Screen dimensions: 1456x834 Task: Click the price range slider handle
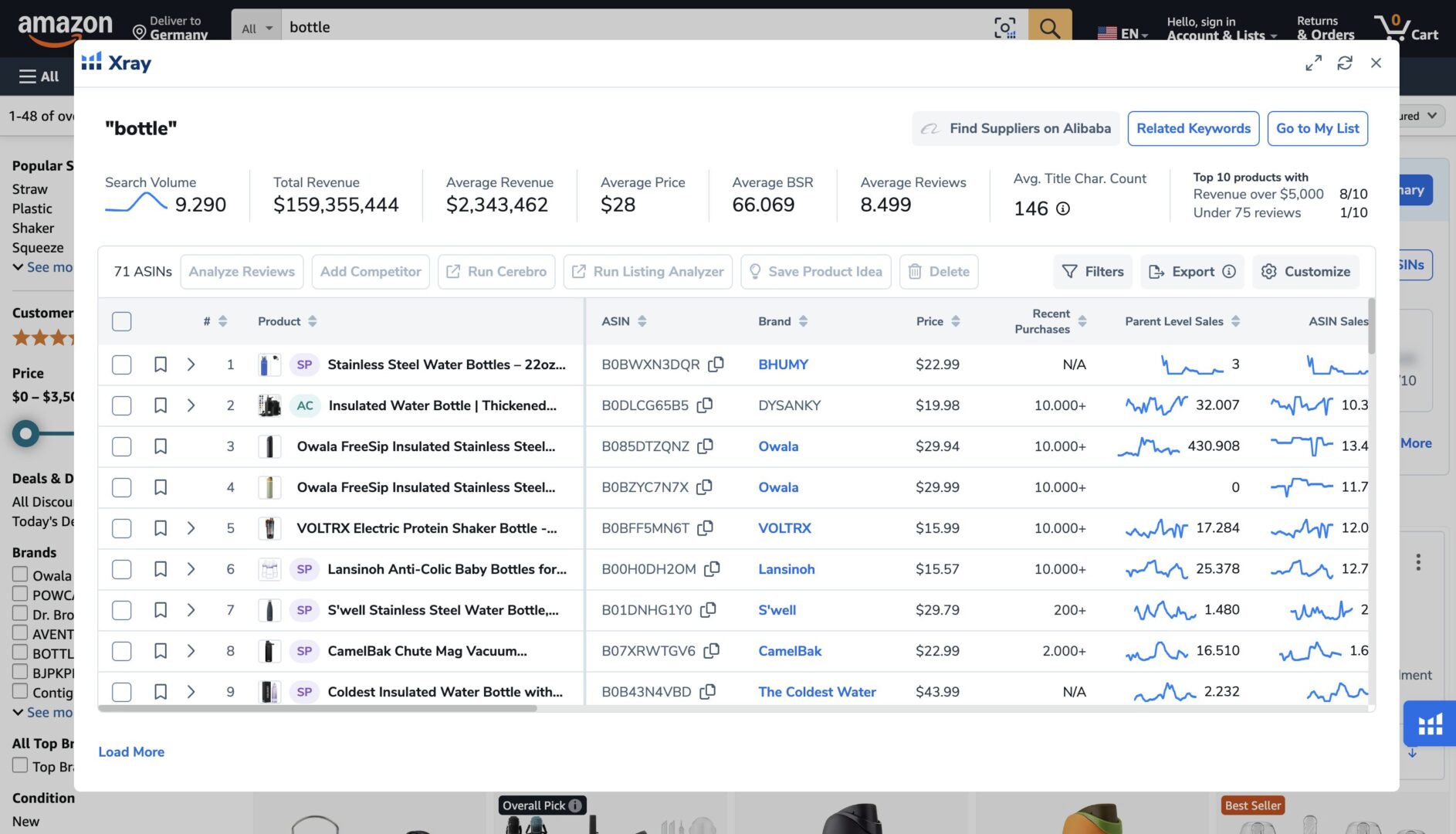click(x=25, y=433)
